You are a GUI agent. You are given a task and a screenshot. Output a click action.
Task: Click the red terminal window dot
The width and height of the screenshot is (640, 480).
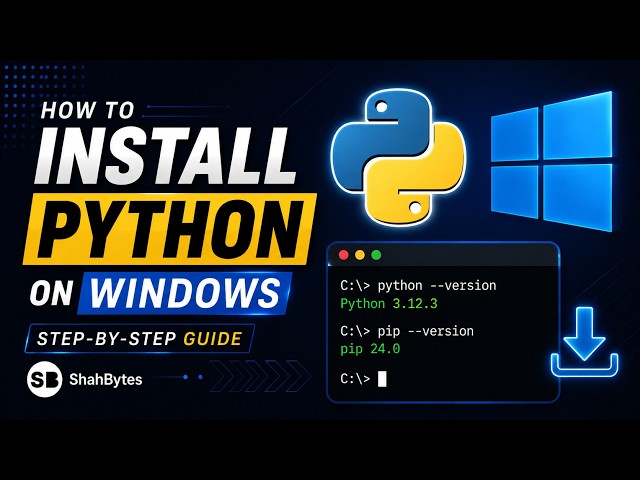(344, 255)
